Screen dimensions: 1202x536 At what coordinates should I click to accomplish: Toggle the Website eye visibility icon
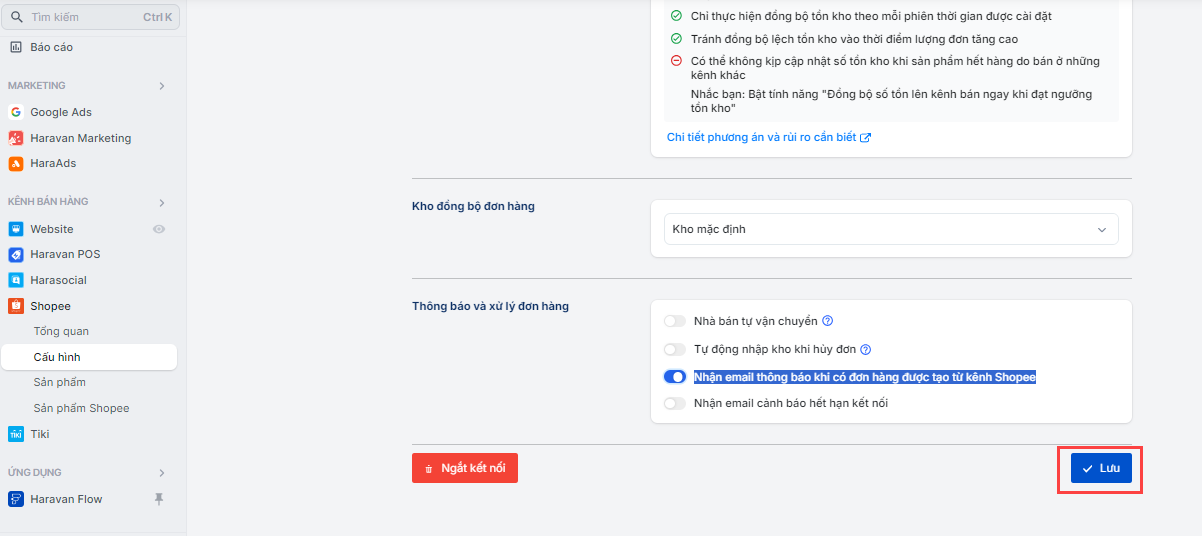pos(158,229)
